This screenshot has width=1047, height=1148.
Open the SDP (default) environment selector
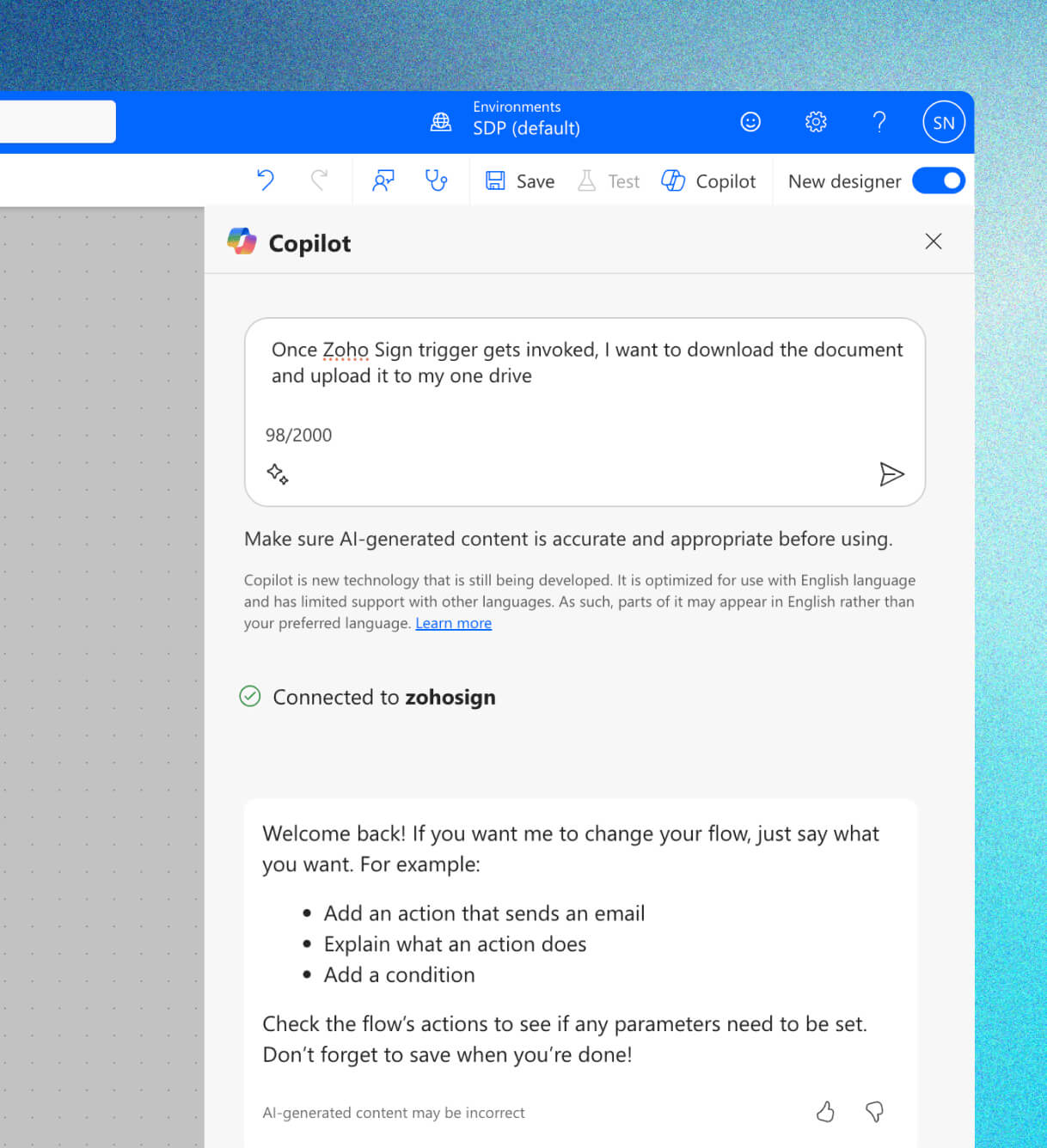click(x=526, y=128)
